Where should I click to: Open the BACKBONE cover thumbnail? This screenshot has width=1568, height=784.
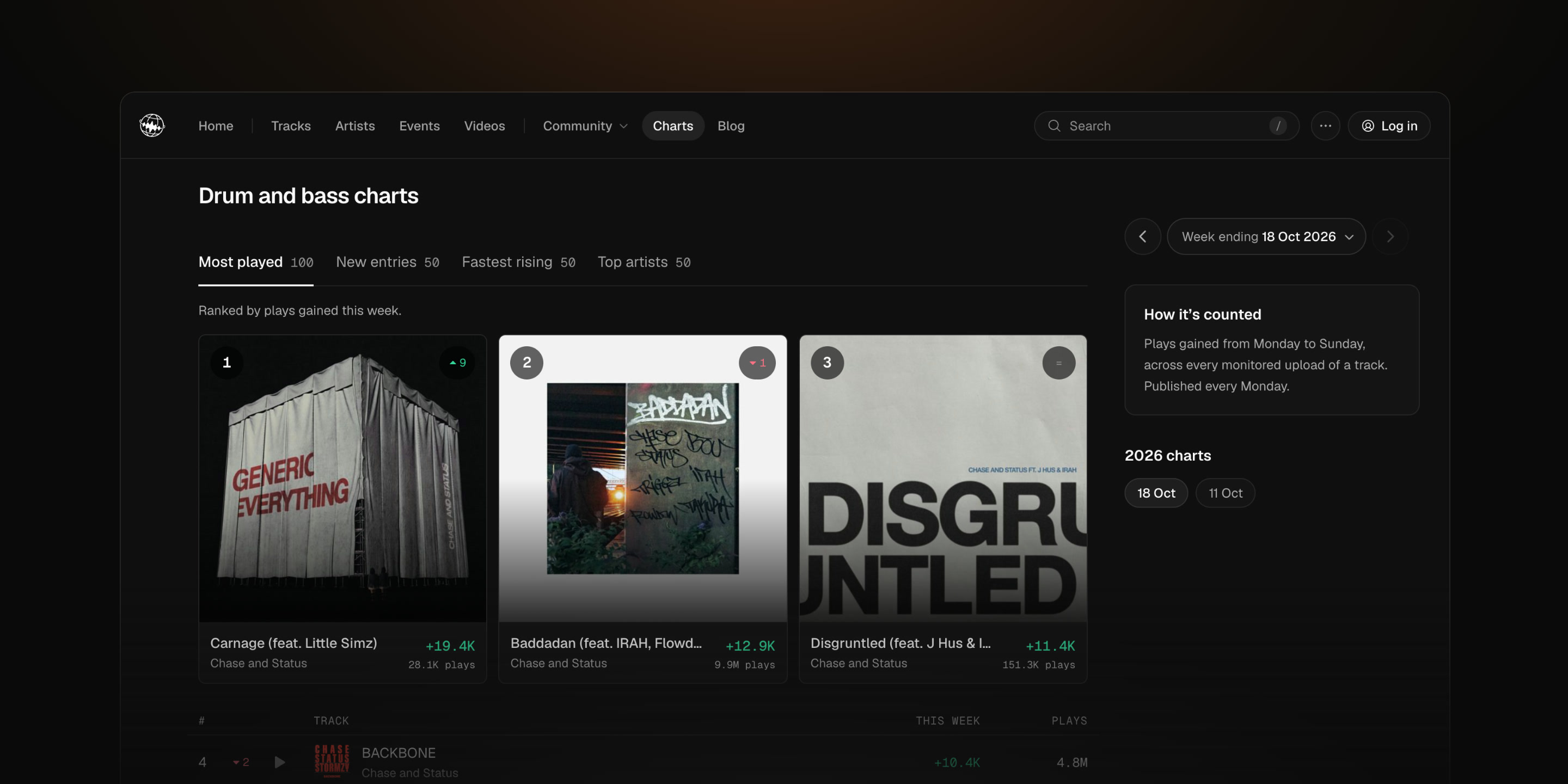(x=332, y=762)
